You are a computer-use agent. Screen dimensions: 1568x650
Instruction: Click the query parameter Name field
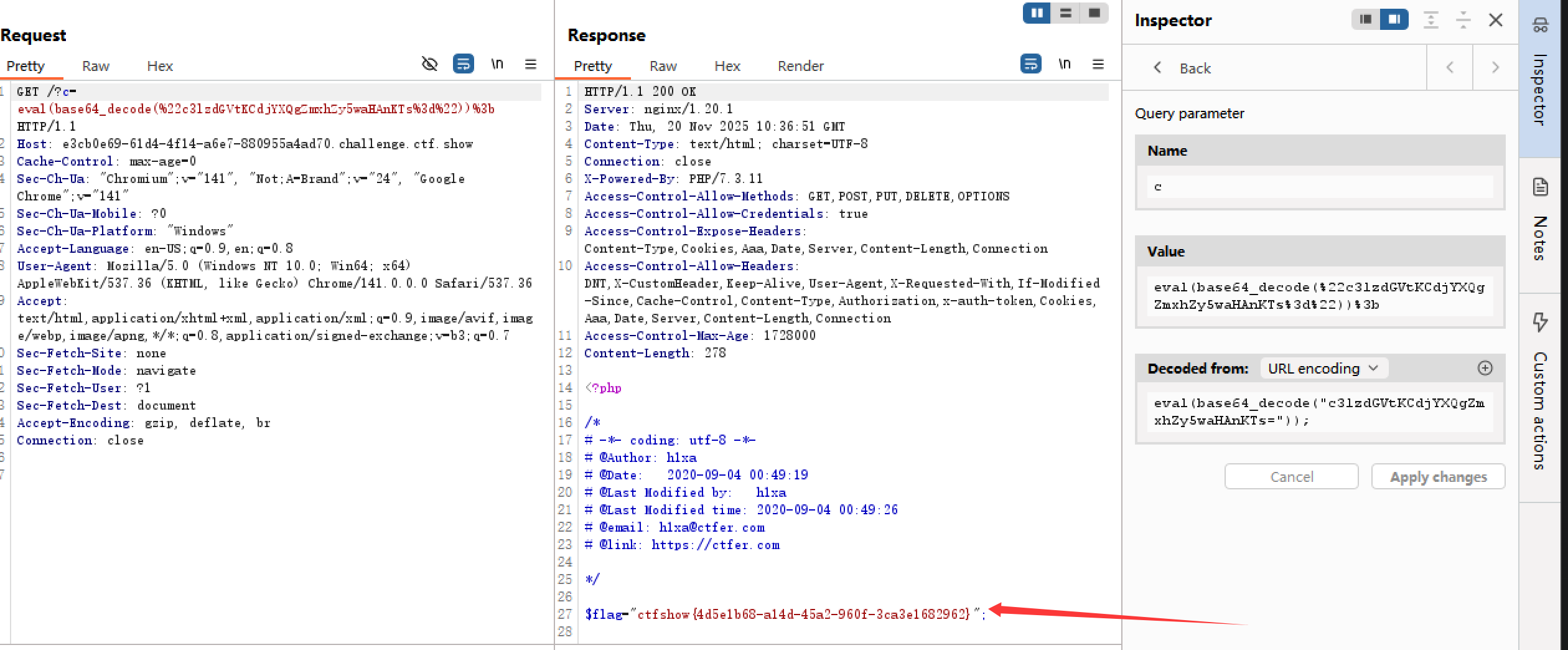pos(1319,187)
